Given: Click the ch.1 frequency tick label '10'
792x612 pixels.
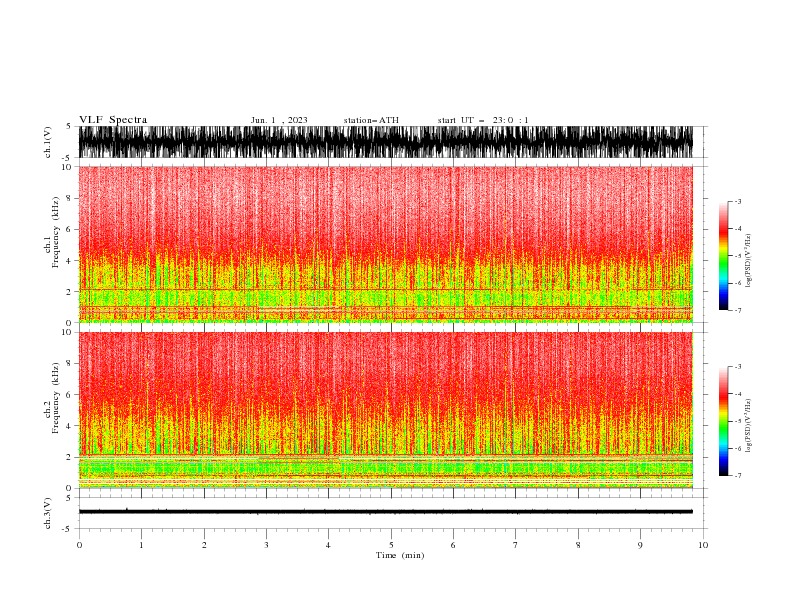Looking at the screenshot, I should 67,167.
